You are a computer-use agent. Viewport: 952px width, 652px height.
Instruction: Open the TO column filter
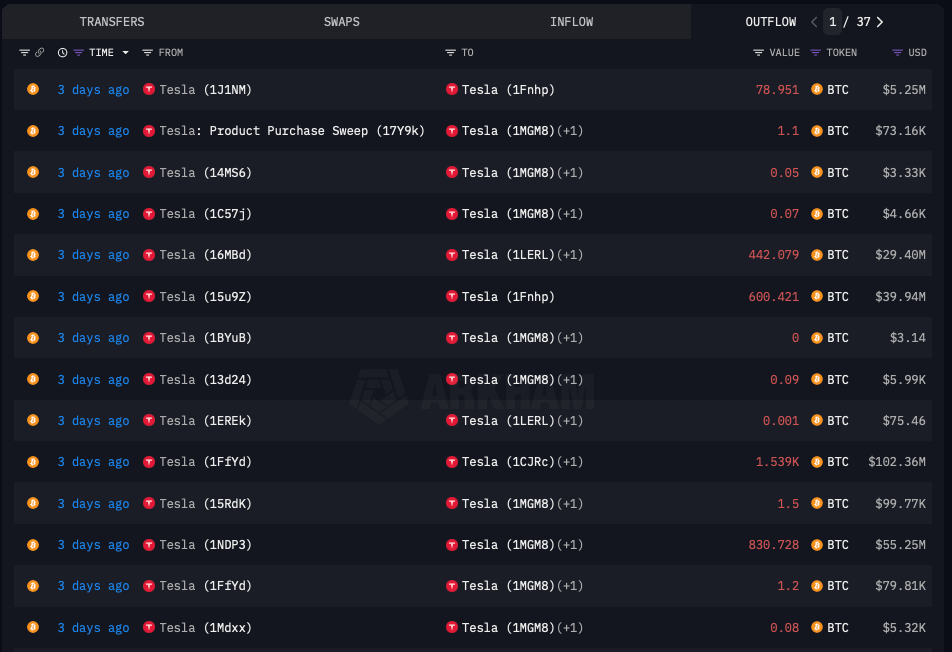450,53
